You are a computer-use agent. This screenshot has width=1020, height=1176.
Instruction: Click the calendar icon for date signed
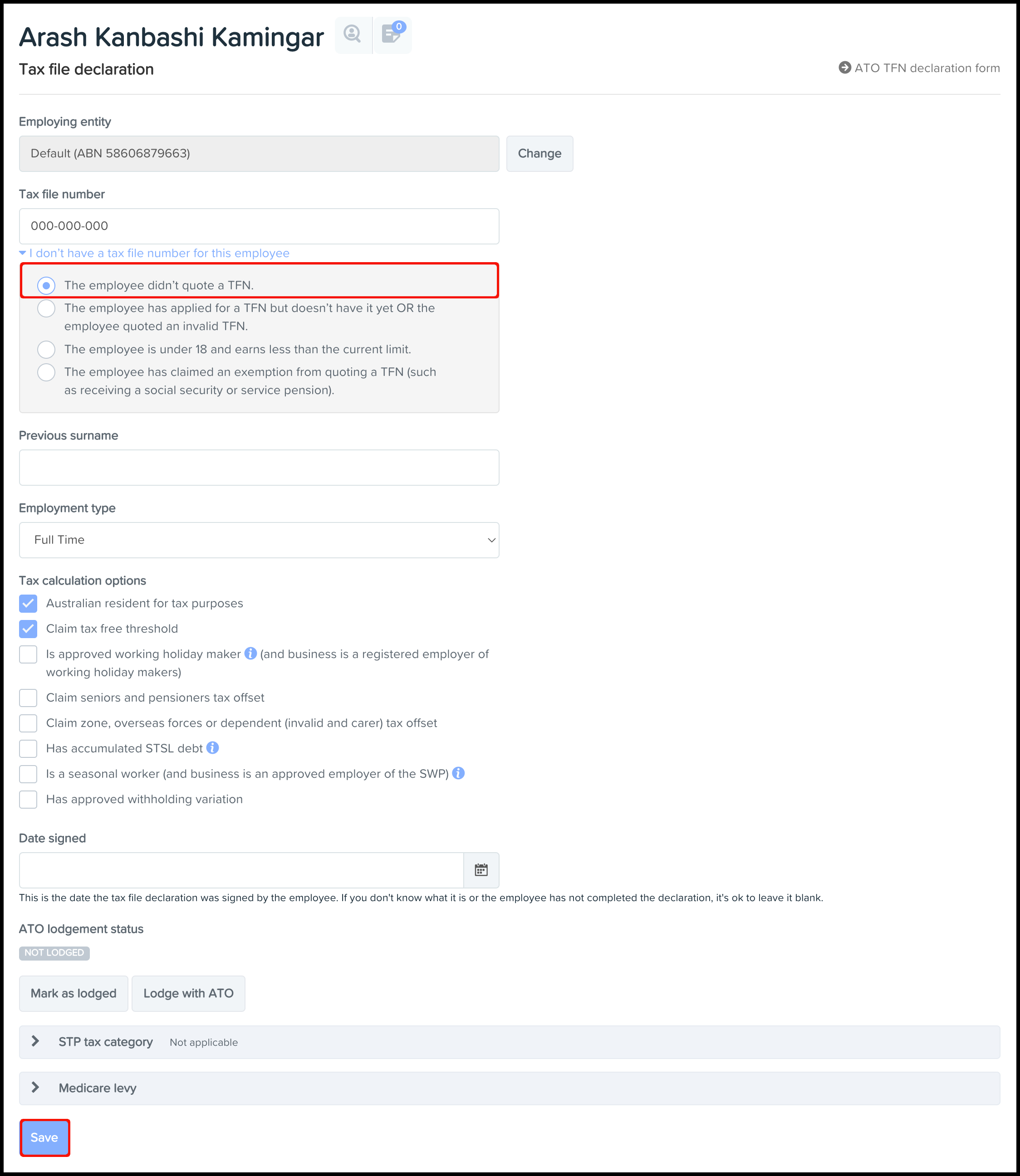(481, 869)
